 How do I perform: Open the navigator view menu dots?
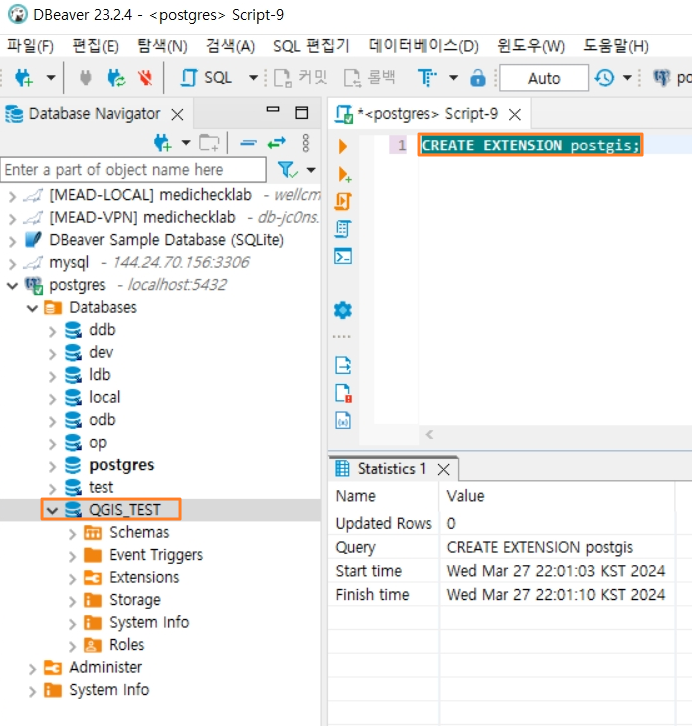[305, 143]
